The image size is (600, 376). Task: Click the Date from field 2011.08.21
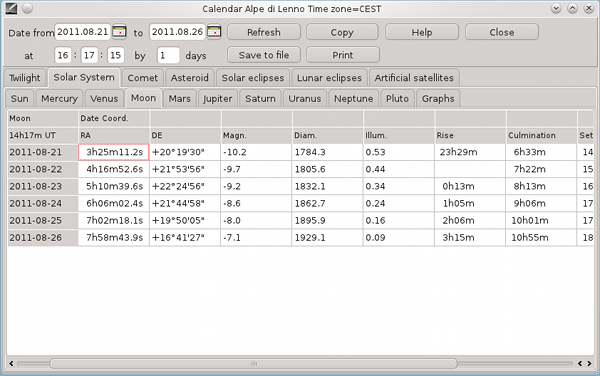click(x=83, y=32)
